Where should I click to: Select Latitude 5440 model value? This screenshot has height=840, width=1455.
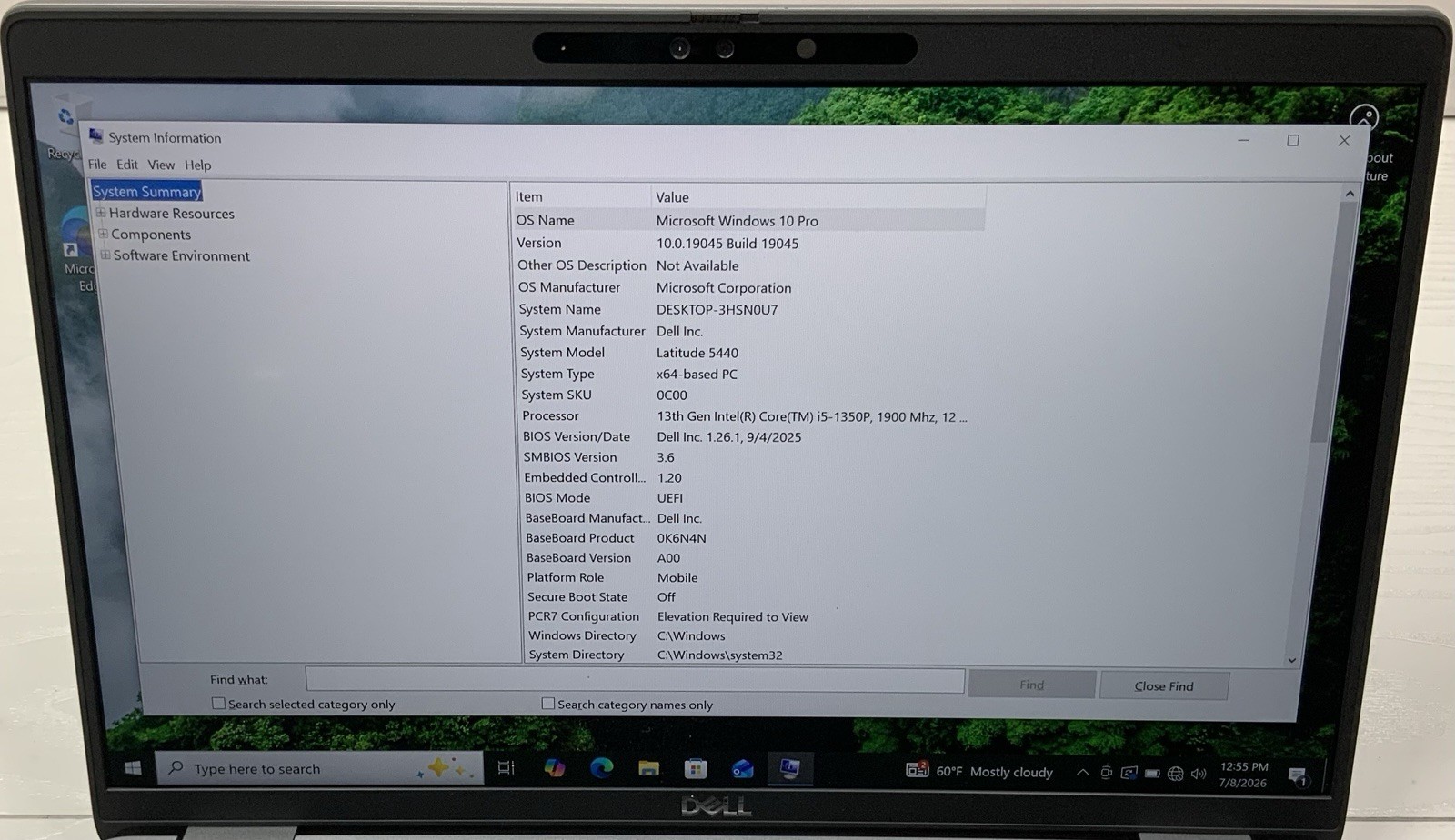(x=697, y=353)
